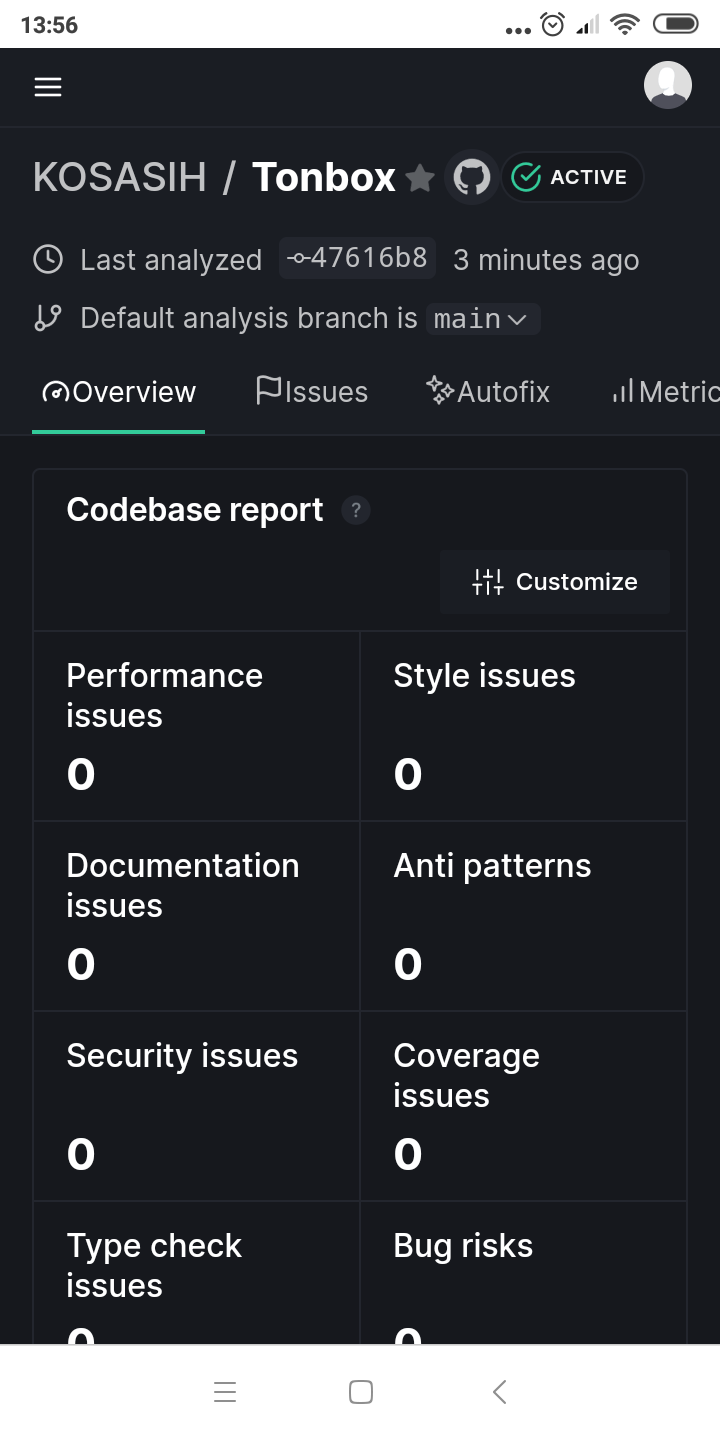Open the Tonbox repository title
Image resolution: width=720 pixels, height=1440 pixels.
pyautogui.click(x=324, y=178)
